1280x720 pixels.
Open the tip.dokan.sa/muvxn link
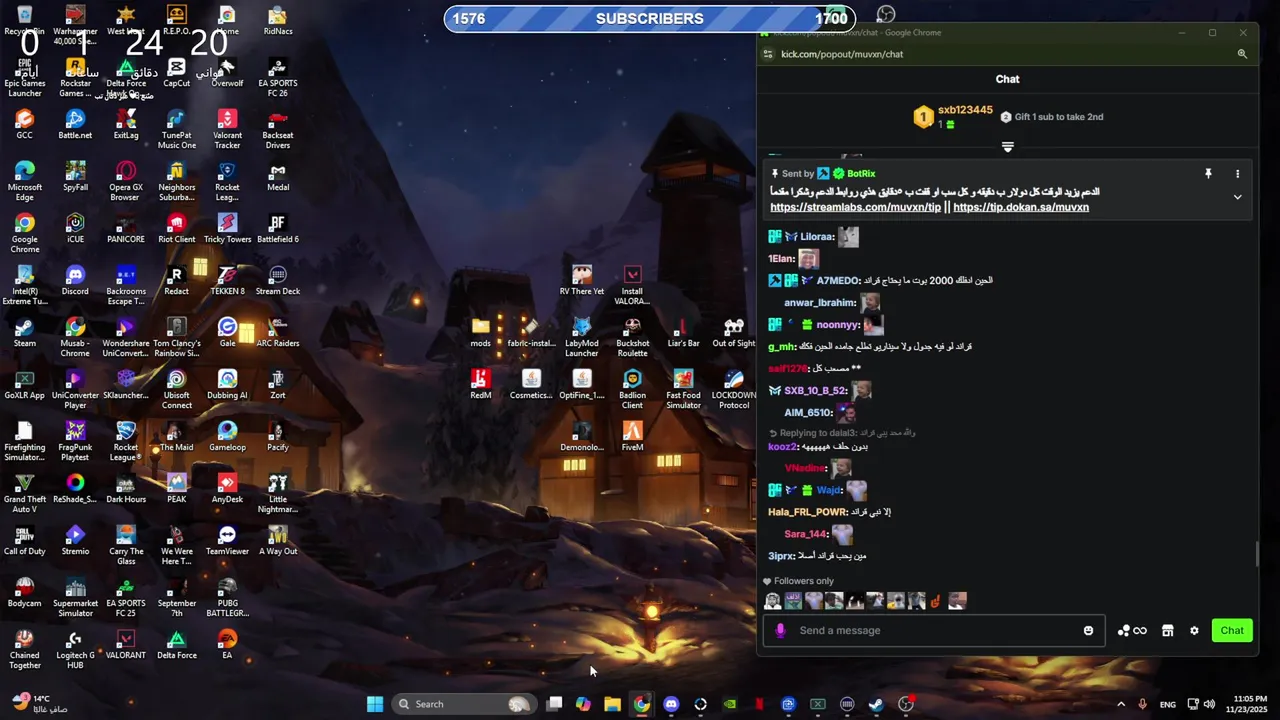[1021, 207]
